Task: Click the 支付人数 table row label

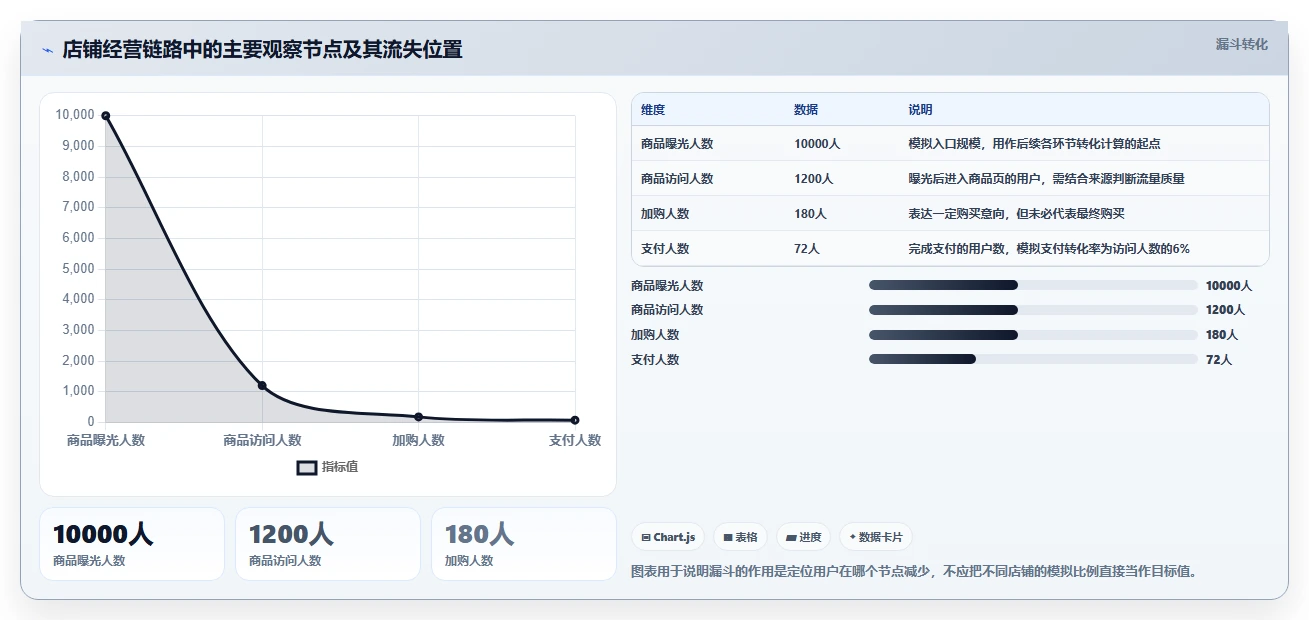Action: pos(665,249)
